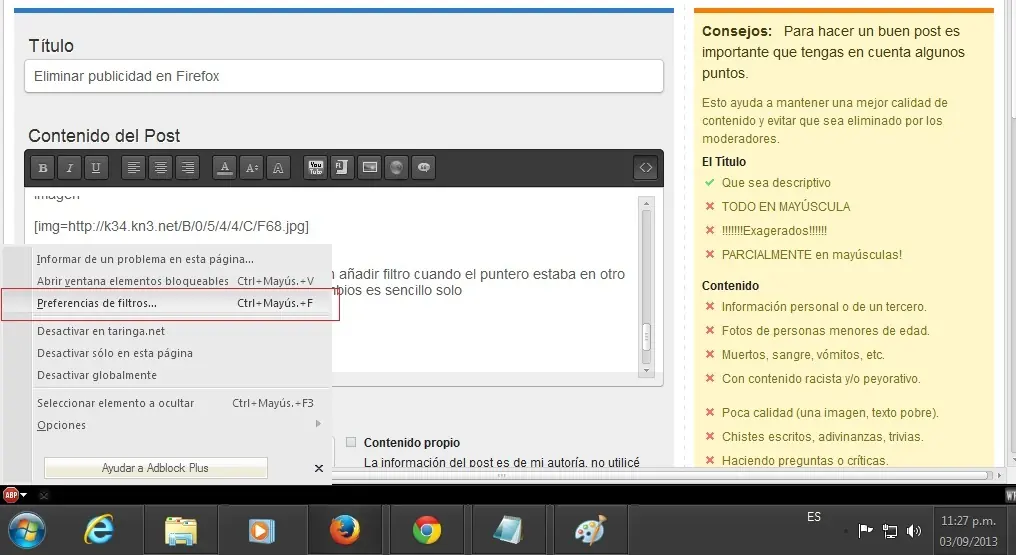Insert a quote block
The width and height of the screenshot is (1016, 555).
click(x=423, y=168)
